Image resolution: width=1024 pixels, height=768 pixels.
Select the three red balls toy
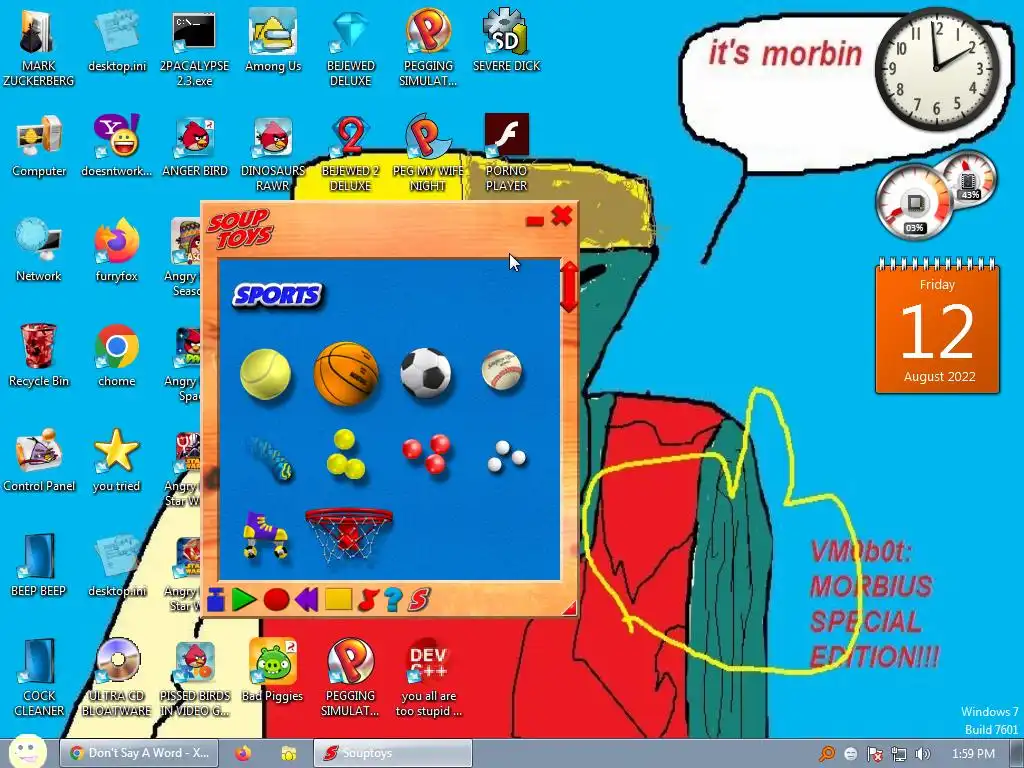pyautogui.click(x=426, y=453)
